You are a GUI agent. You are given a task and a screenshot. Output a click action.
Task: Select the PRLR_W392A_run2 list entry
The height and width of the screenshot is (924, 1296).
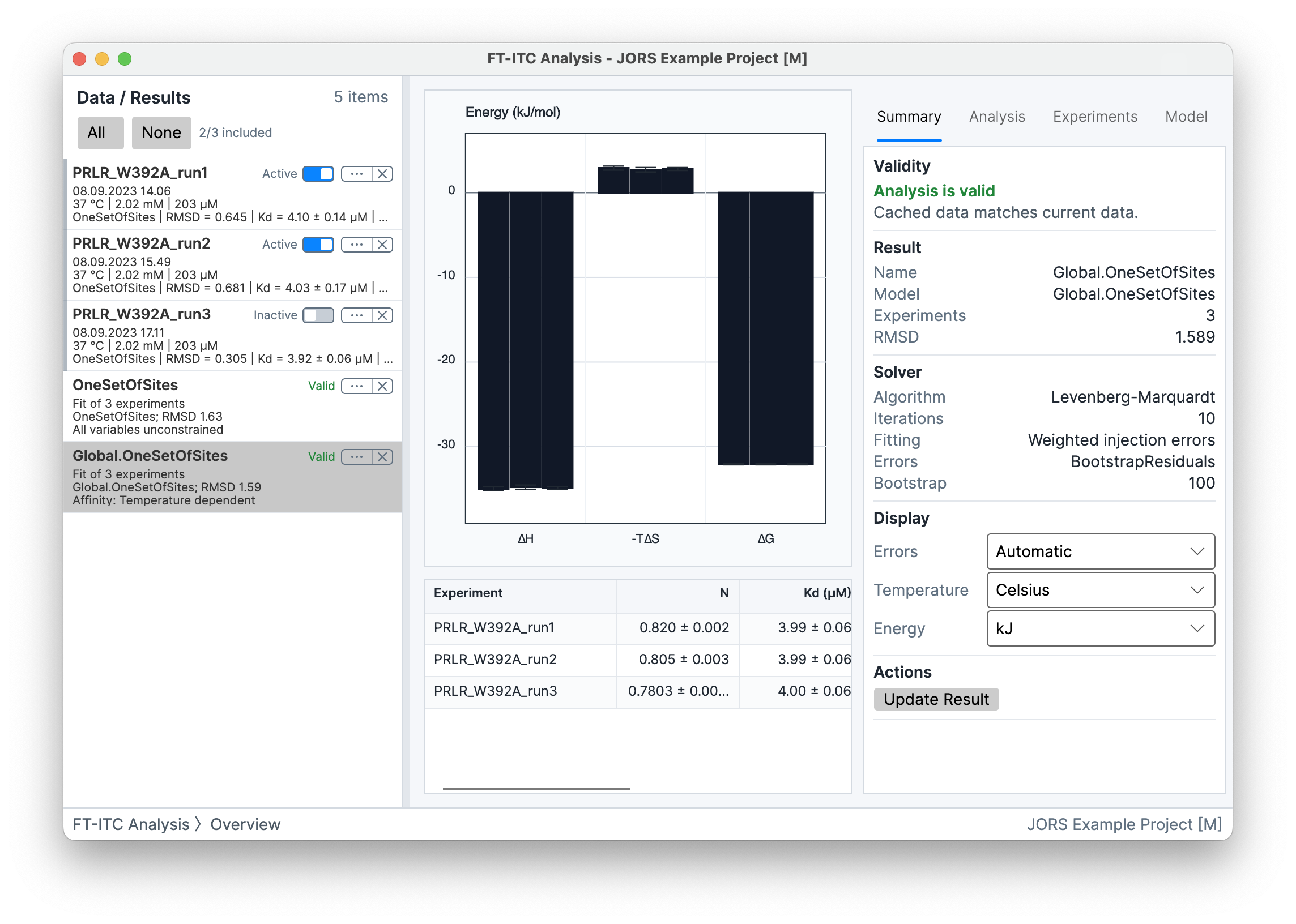(233, 265)
